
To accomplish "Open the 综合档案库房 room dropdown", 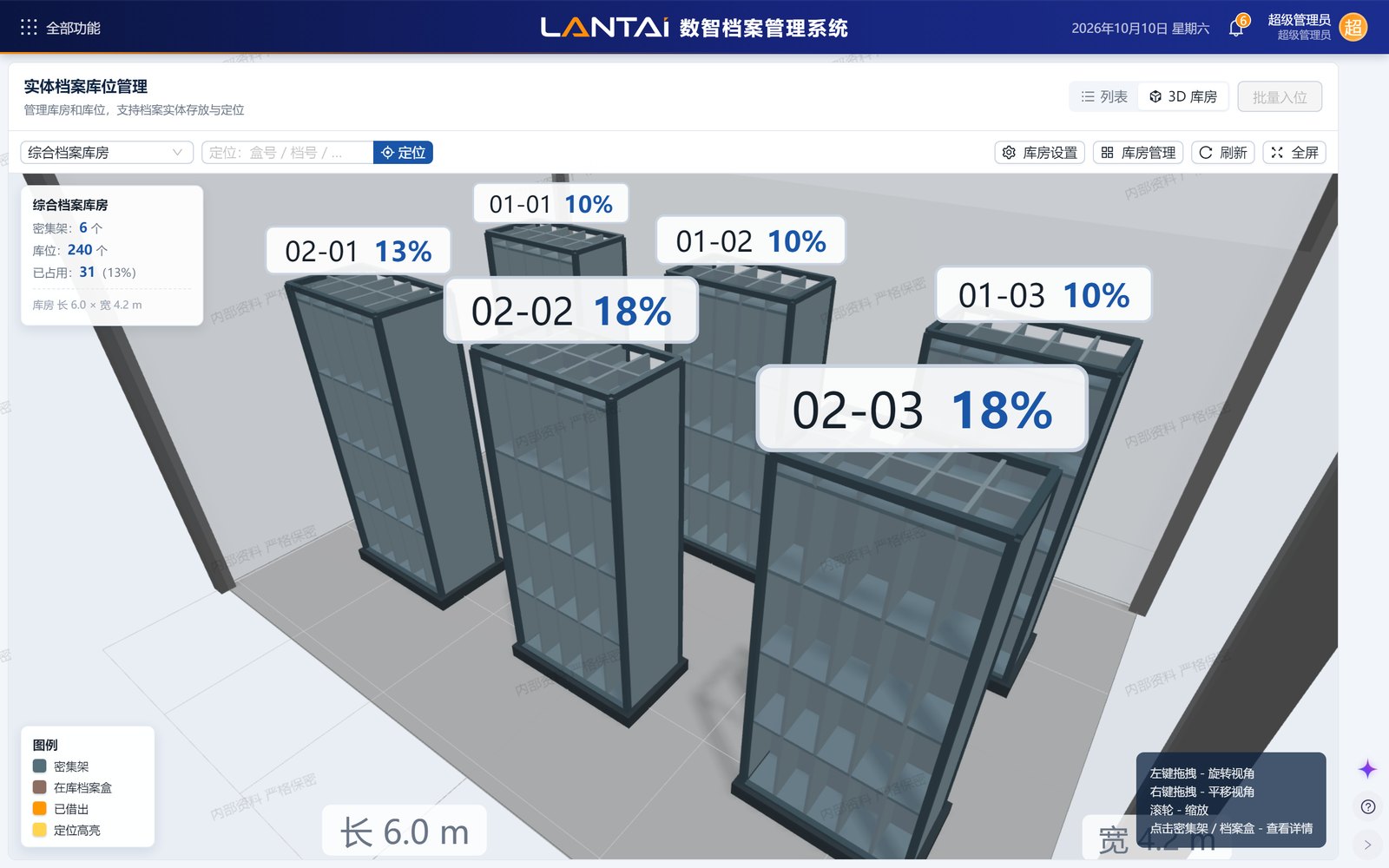I will click(107, 153).
